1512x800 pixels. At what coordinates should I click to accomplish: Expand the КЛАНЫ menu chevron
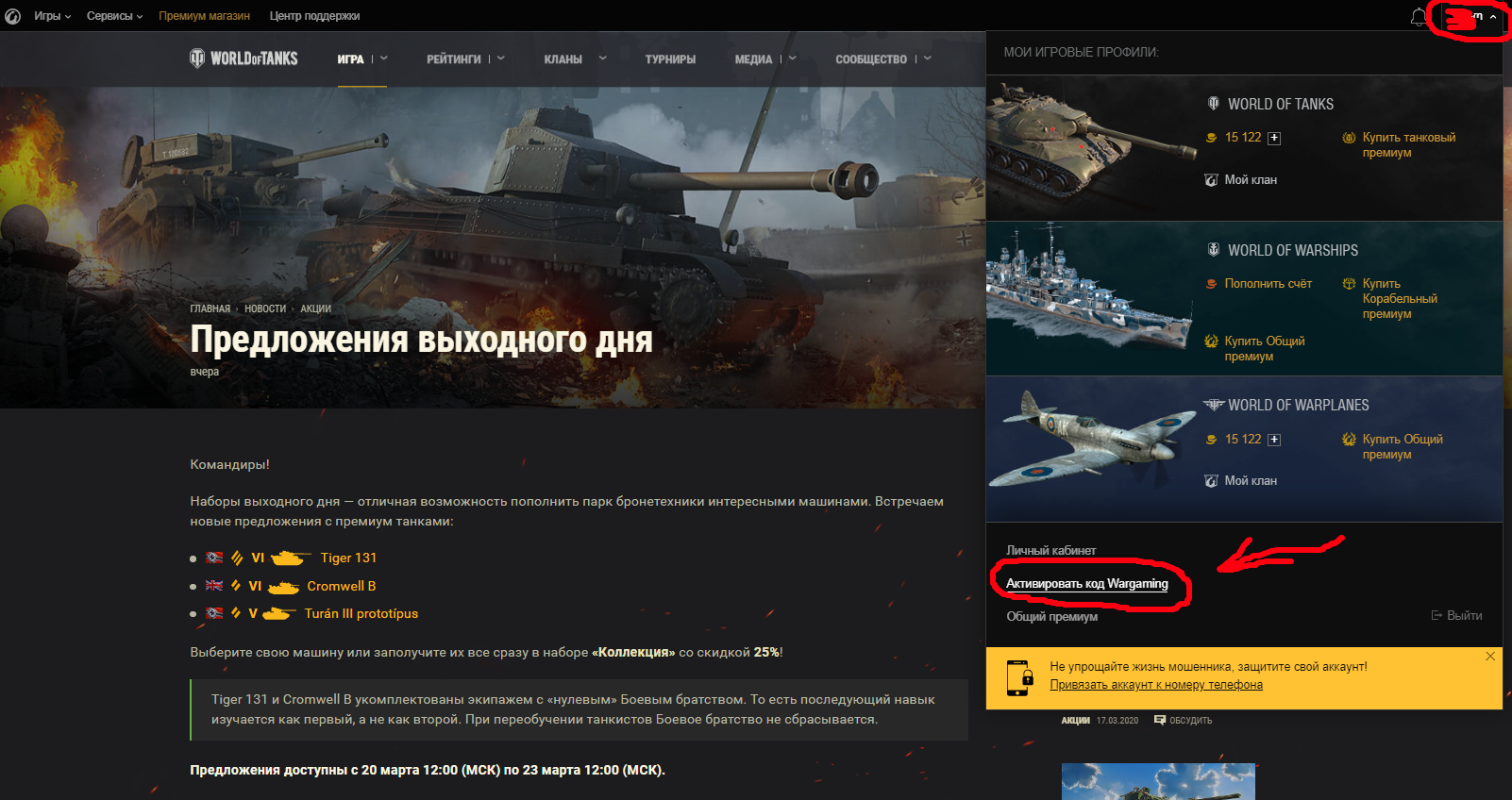point(603,58)
